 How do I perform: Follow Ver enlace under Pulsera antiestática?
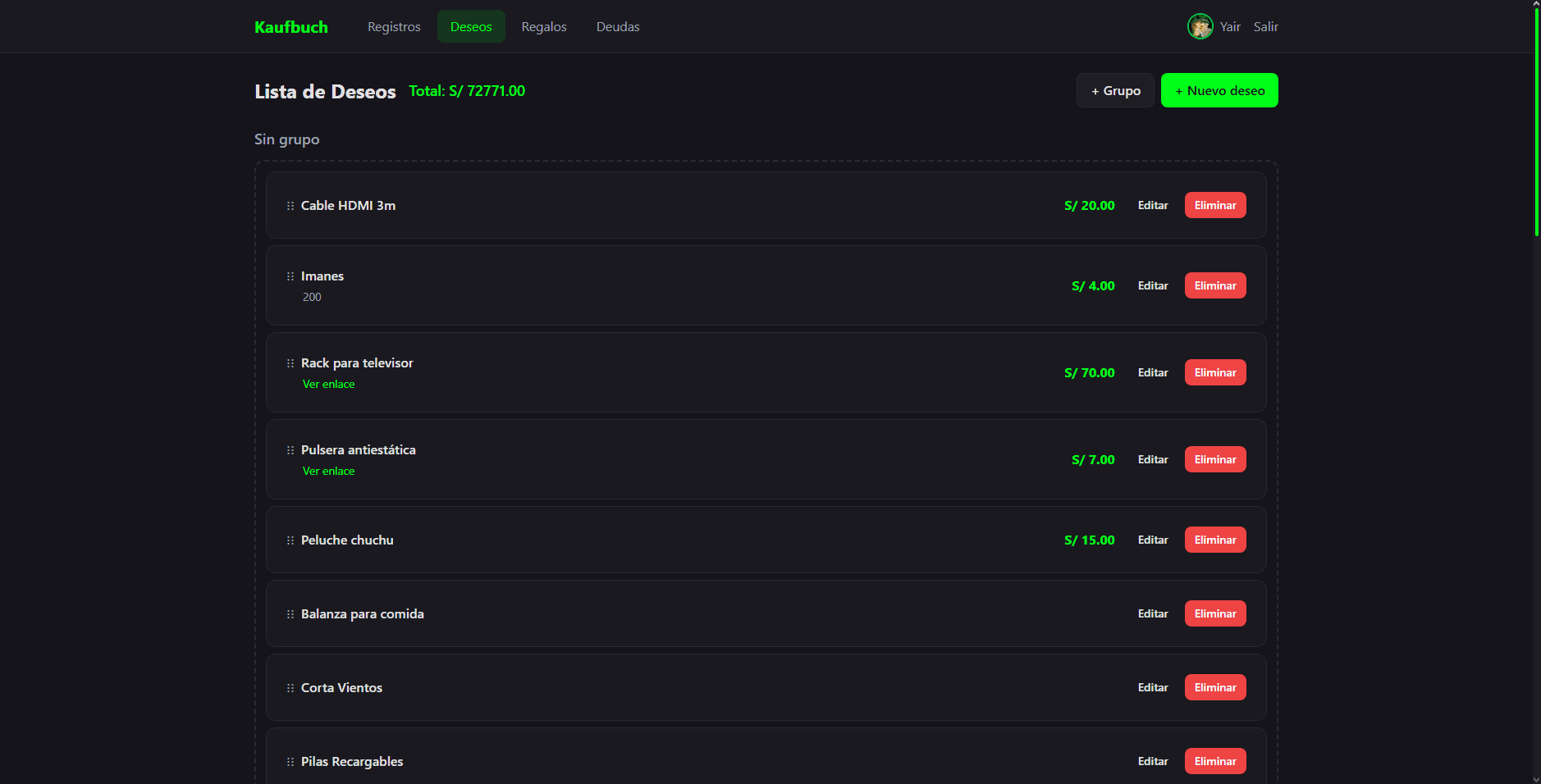pyautogui.click(x=328, y=471)
